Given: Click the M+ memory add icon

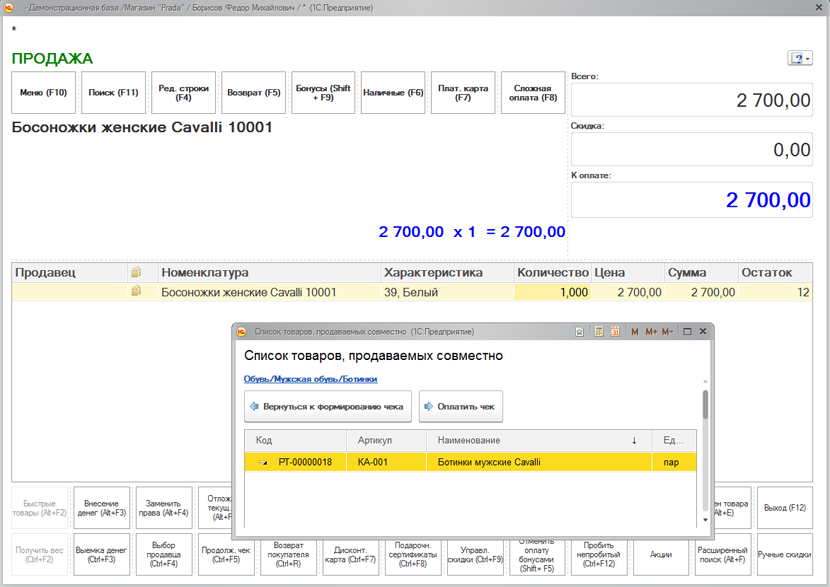Looking at the screenshot, I should coord(651,331).
